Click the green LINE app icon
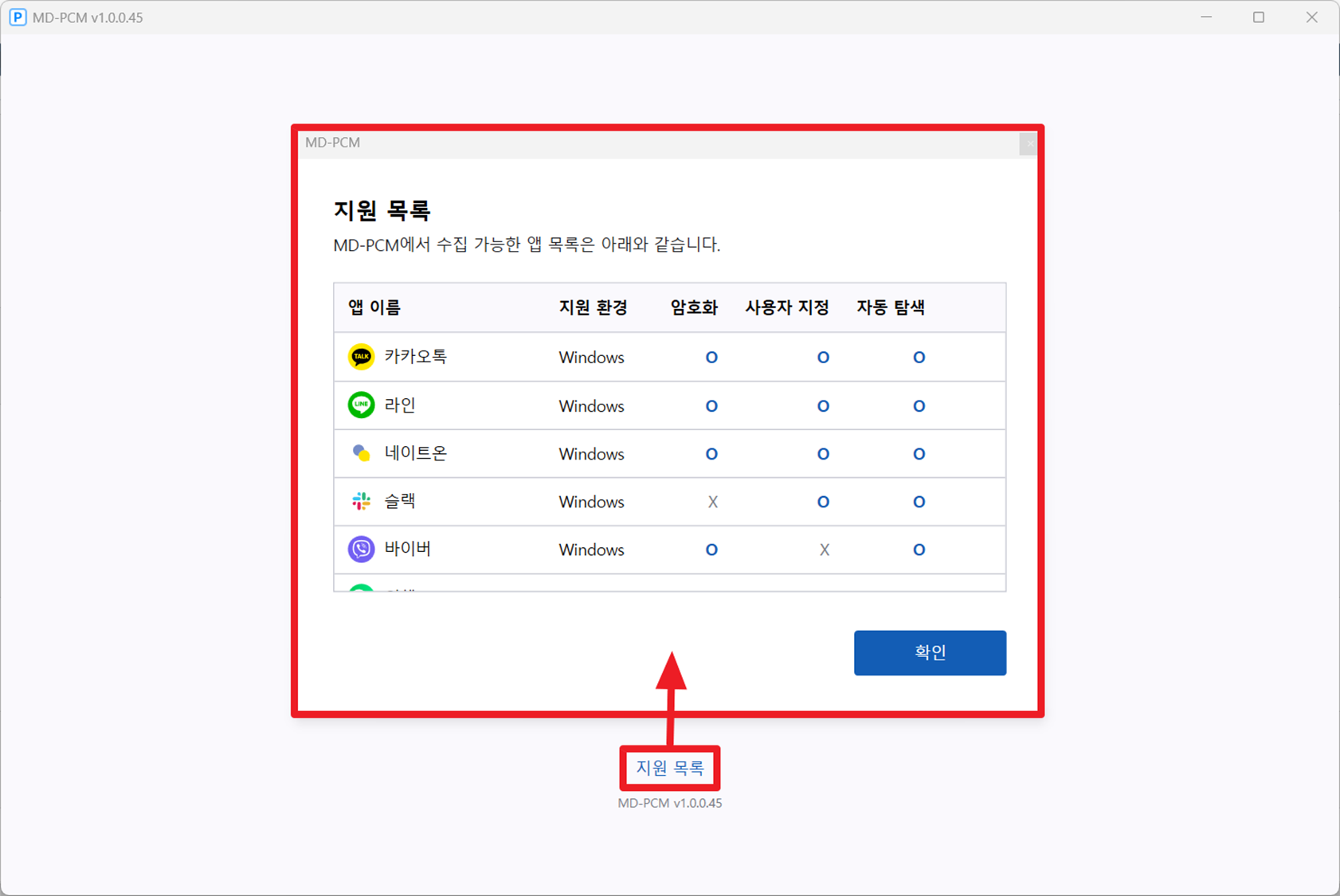The height and width of the screenshot is (896, 1340). coord(361,405)
